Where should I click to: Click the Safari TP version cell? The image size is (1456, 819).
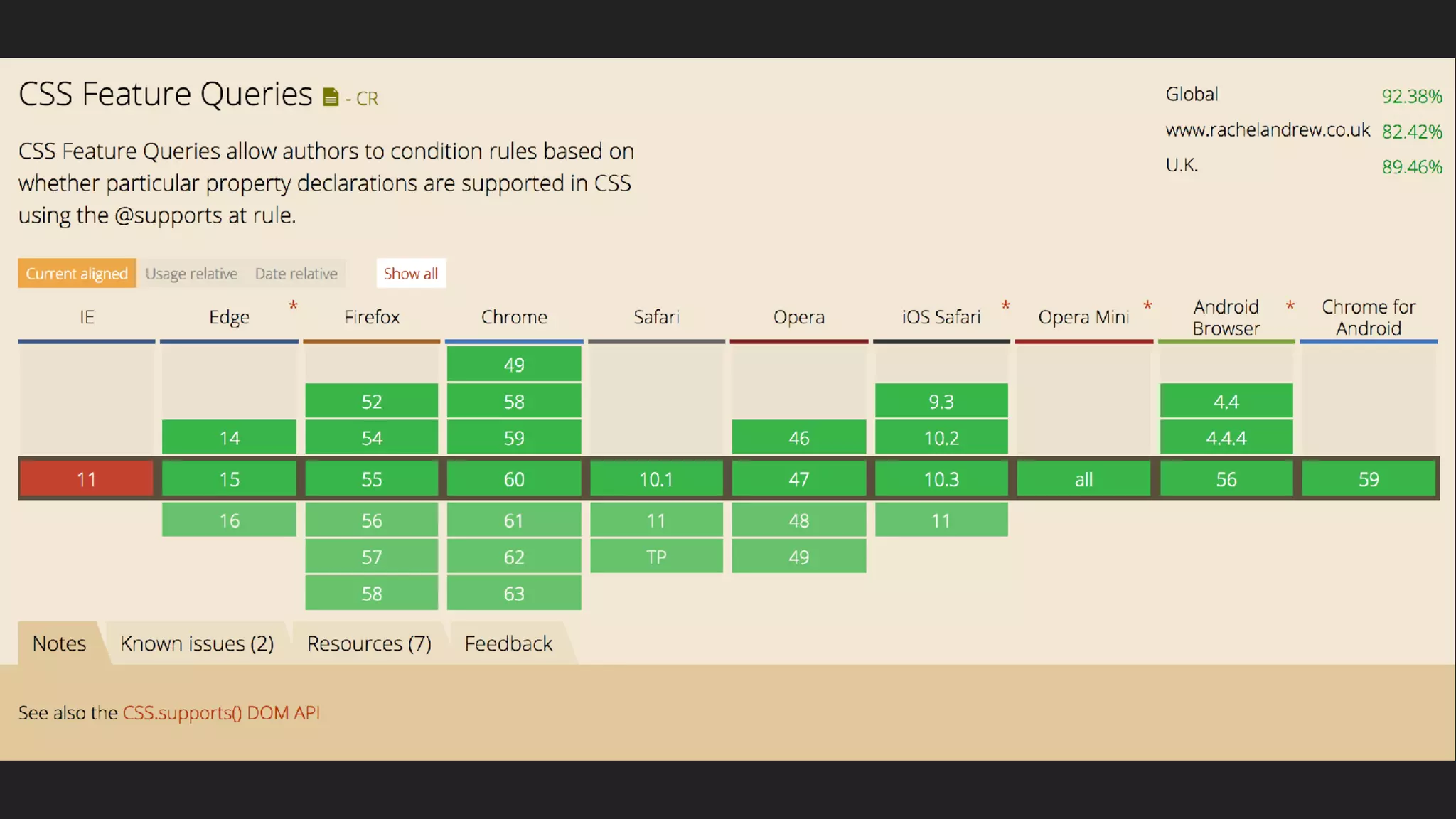(656, 557)
